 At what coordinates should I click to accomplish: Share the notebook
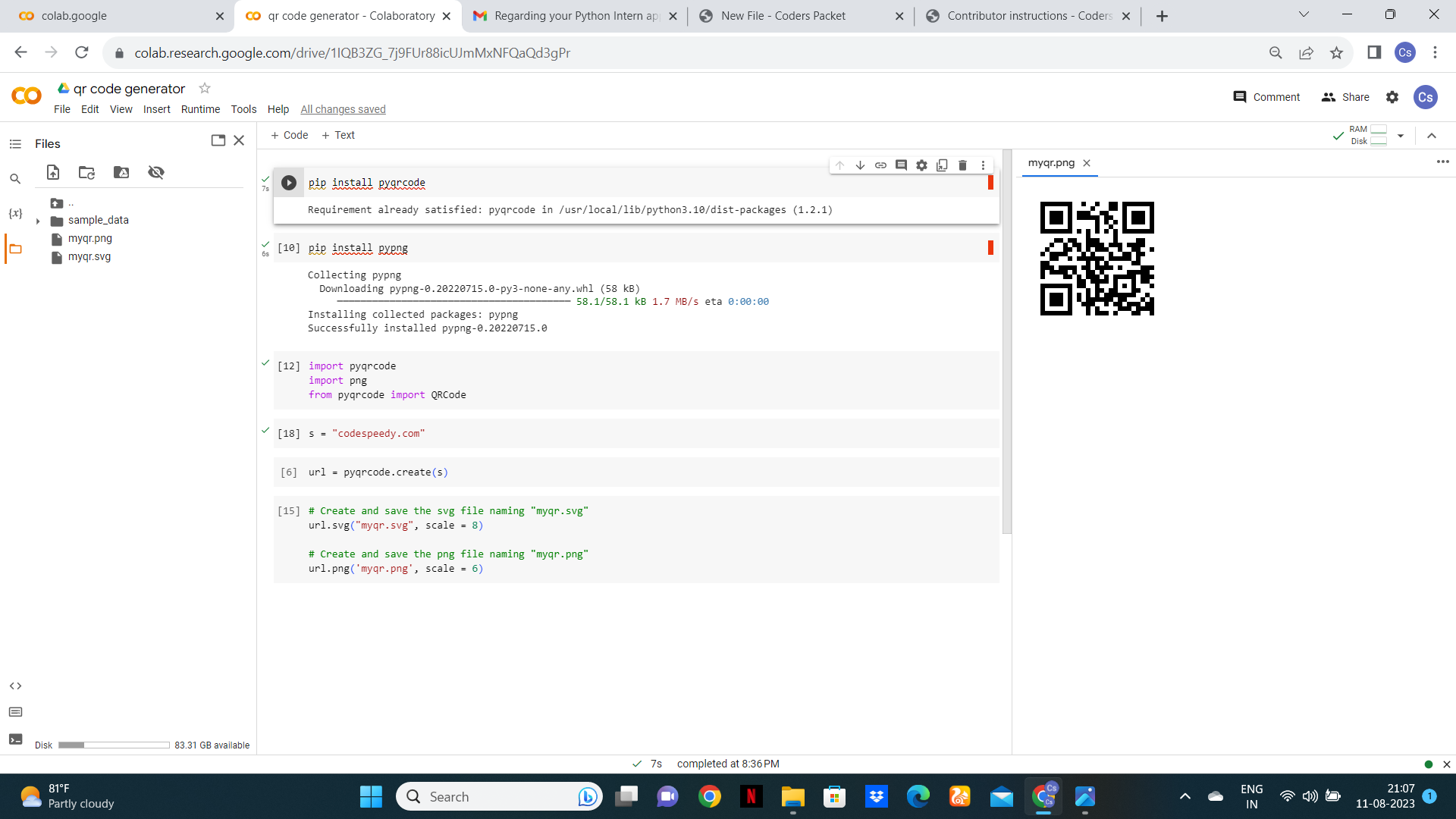1345,97
